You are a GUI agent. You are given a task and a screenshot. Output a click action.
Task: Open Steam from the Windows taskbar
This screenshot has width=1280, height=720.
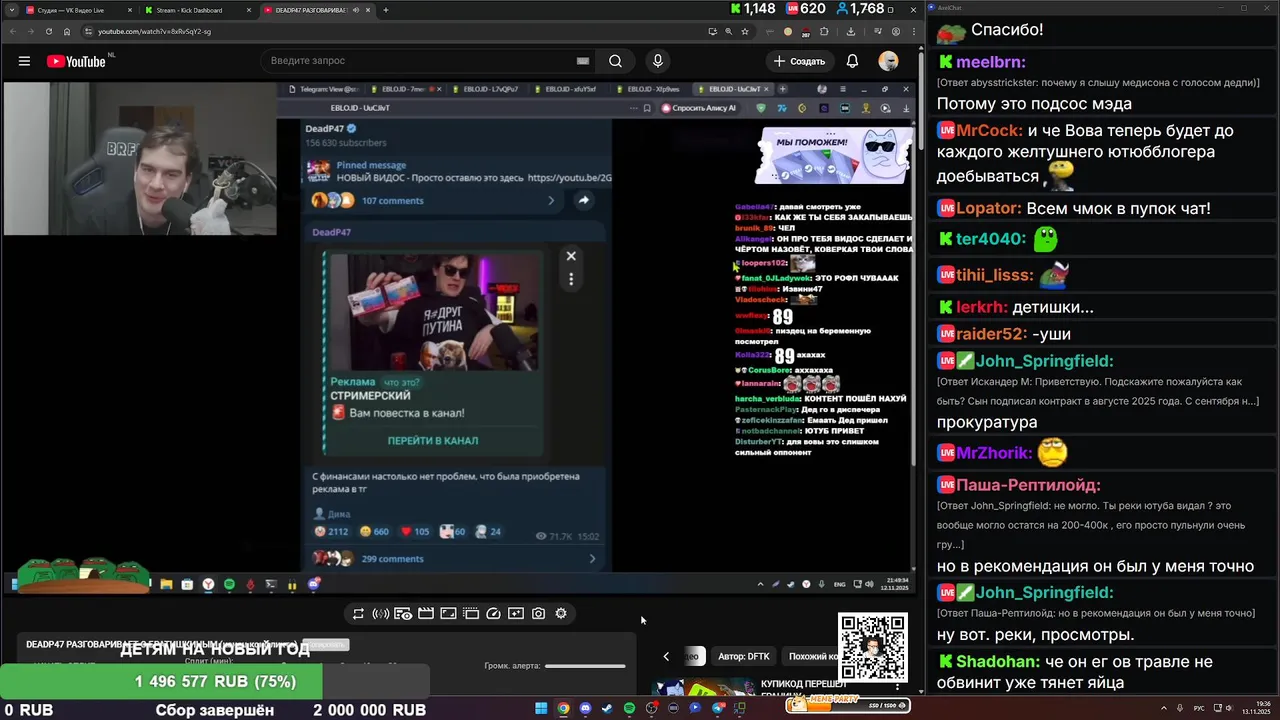coord(607,708)
